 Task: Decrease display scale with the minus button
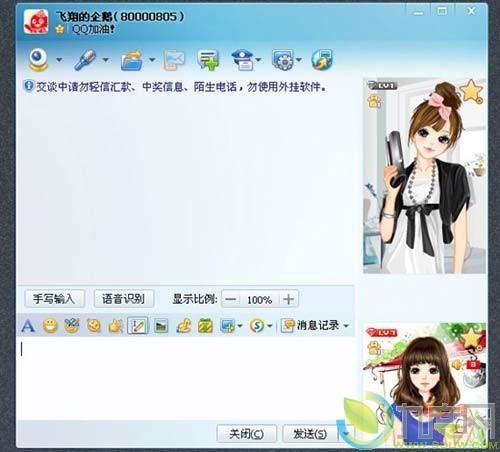tap(231, 299)
